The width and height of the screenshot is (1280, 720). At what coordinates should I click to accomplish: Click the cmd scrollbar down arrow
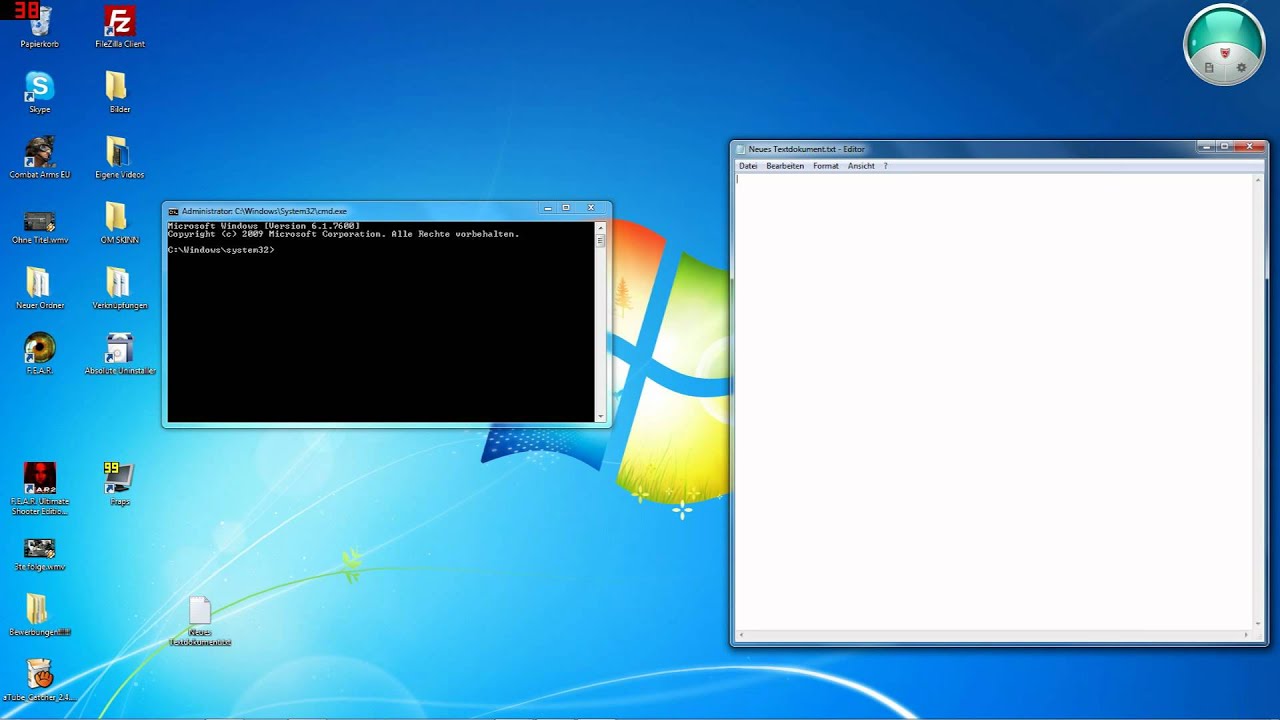tap(600, 416)
